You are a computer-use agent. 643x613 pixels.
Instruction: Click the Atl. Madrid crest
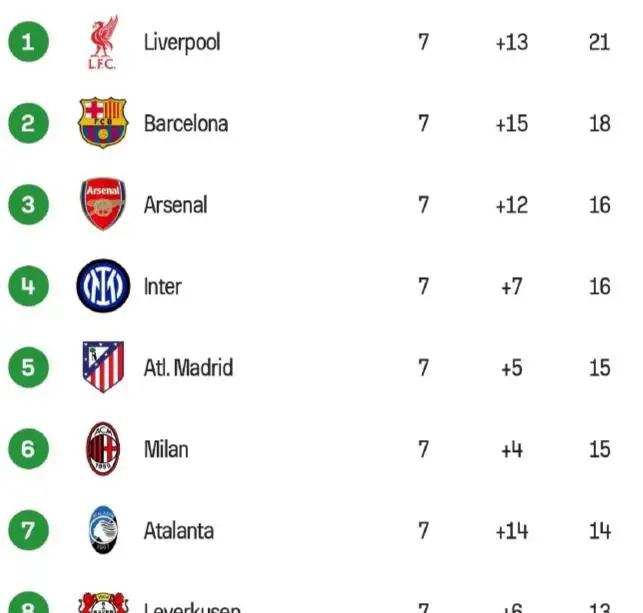coord(102,367)
